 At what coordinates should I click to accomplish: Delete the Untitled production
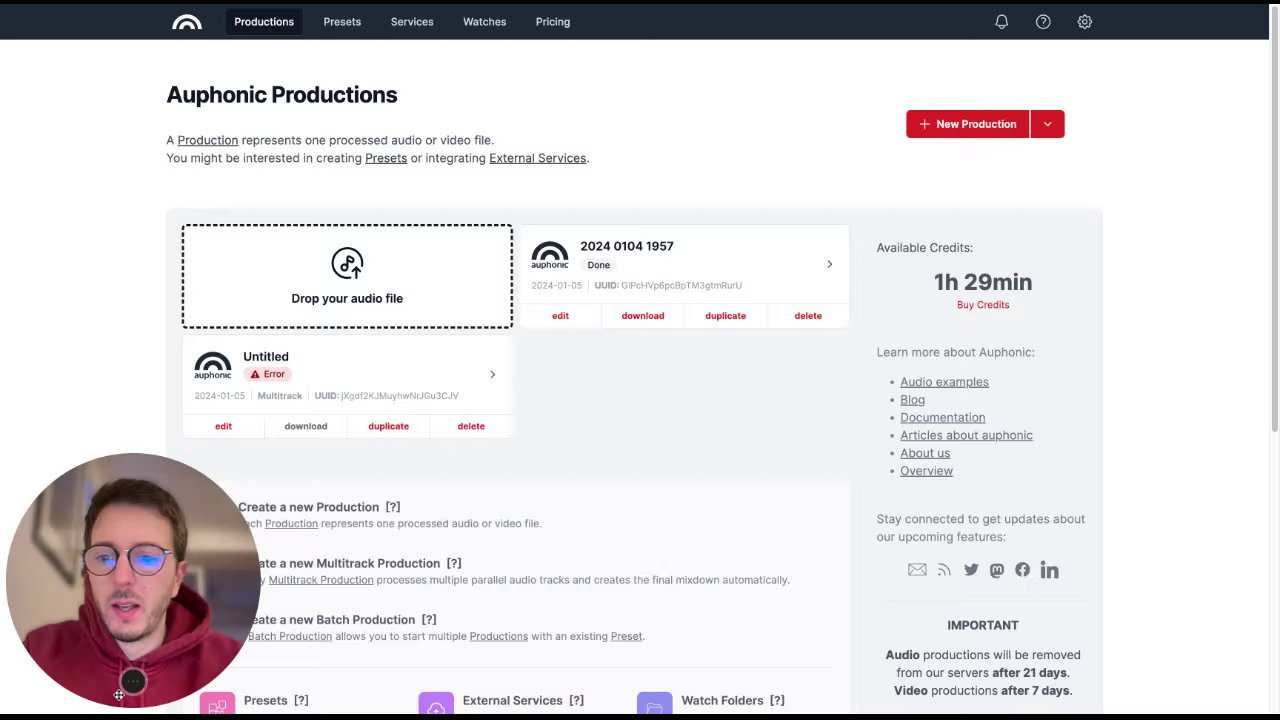click(471, 426)
